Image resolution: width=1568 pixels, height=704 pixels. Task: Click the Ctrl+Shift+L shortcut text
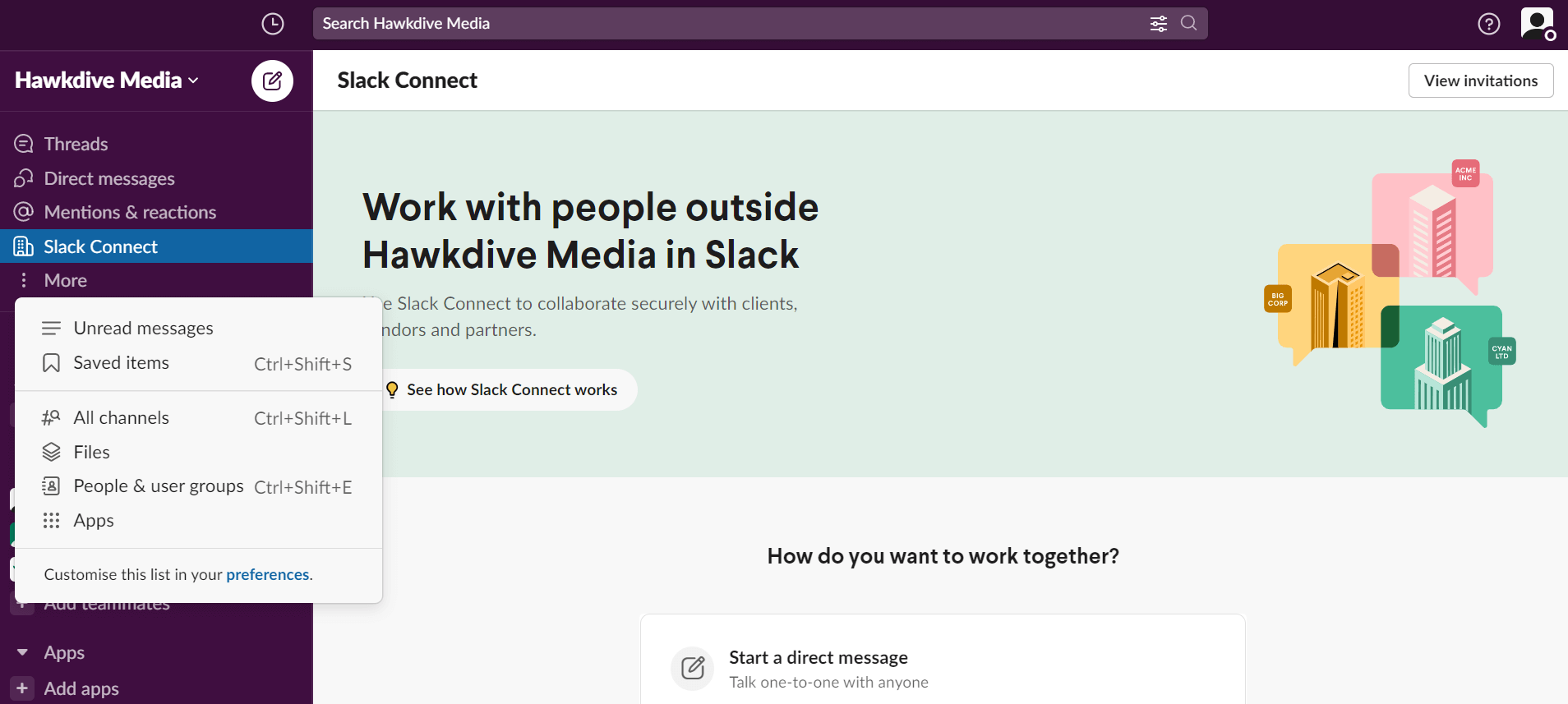coord(302,418)
